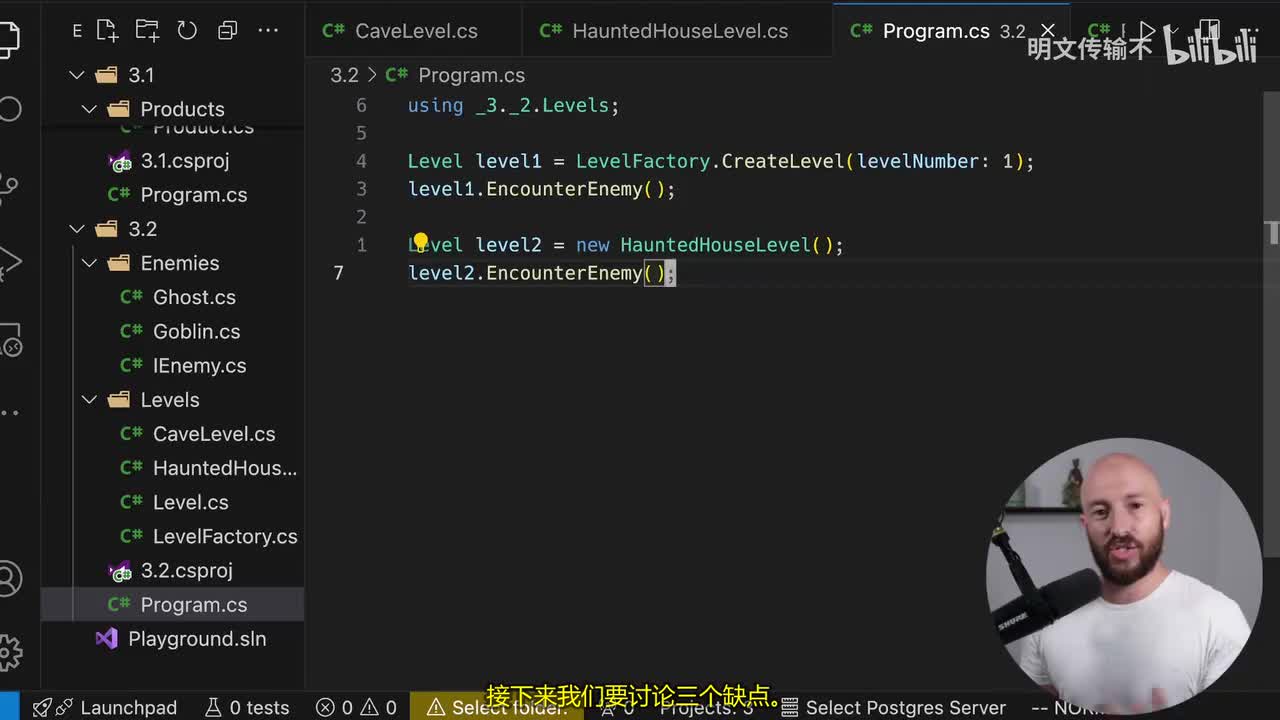
Task: Open Explorer more actions ellipsis
Action: (268, 31)
